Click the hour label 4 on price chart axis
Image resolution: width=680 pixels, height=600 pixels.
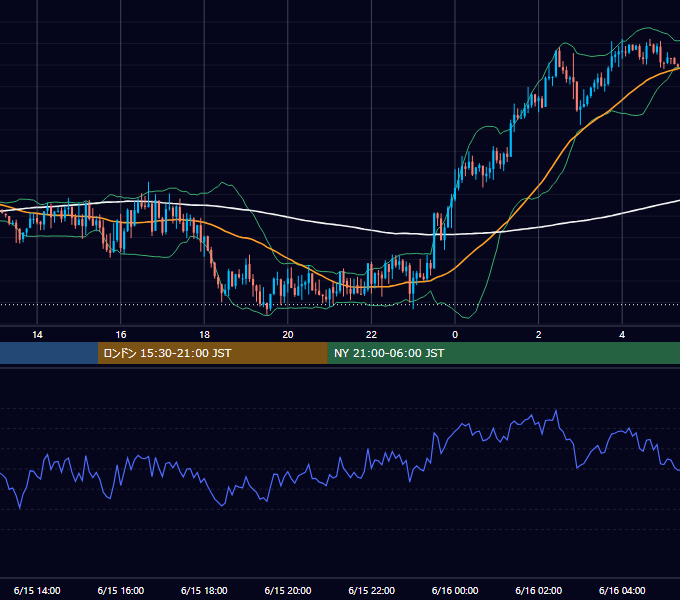point(622,335)
